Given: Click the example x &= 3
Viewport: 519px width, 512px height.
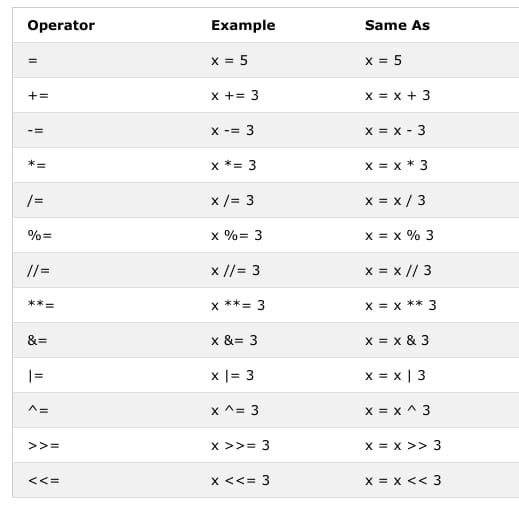Looking at the screenshot, I should [234, 340].
